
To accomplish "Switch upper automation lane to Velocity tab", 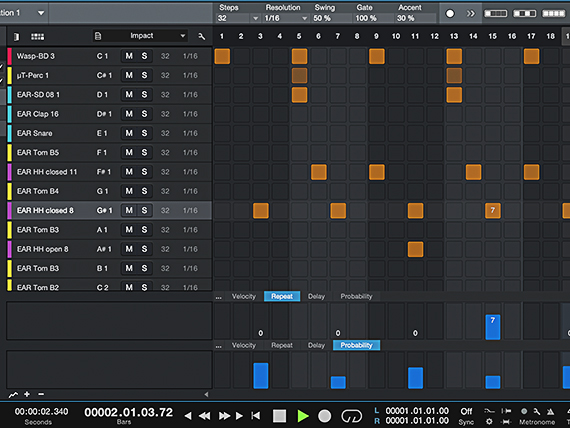I will (x=244, y=296).
